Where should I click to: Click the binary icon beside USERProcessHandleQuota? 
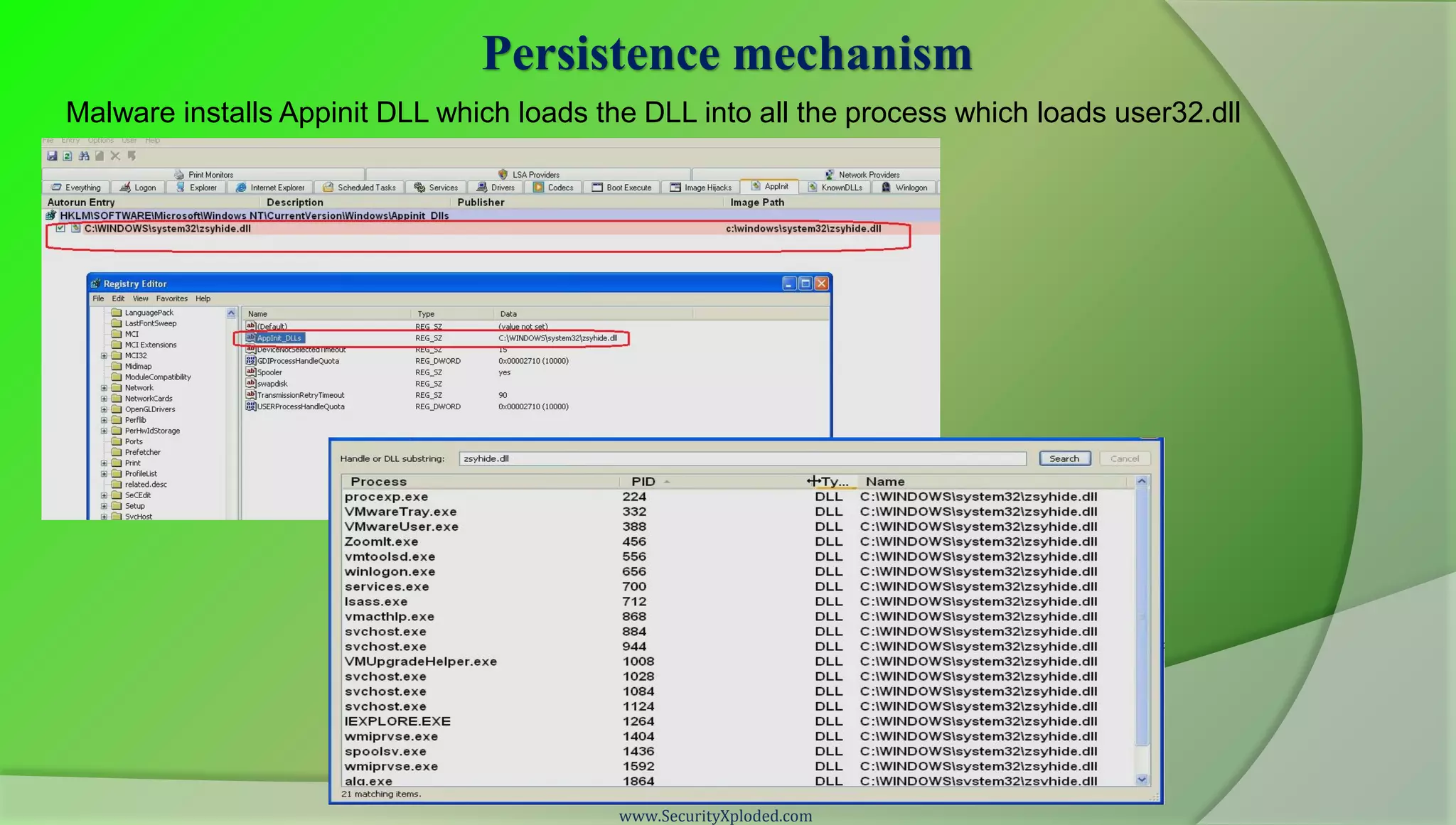coord(250,406)
